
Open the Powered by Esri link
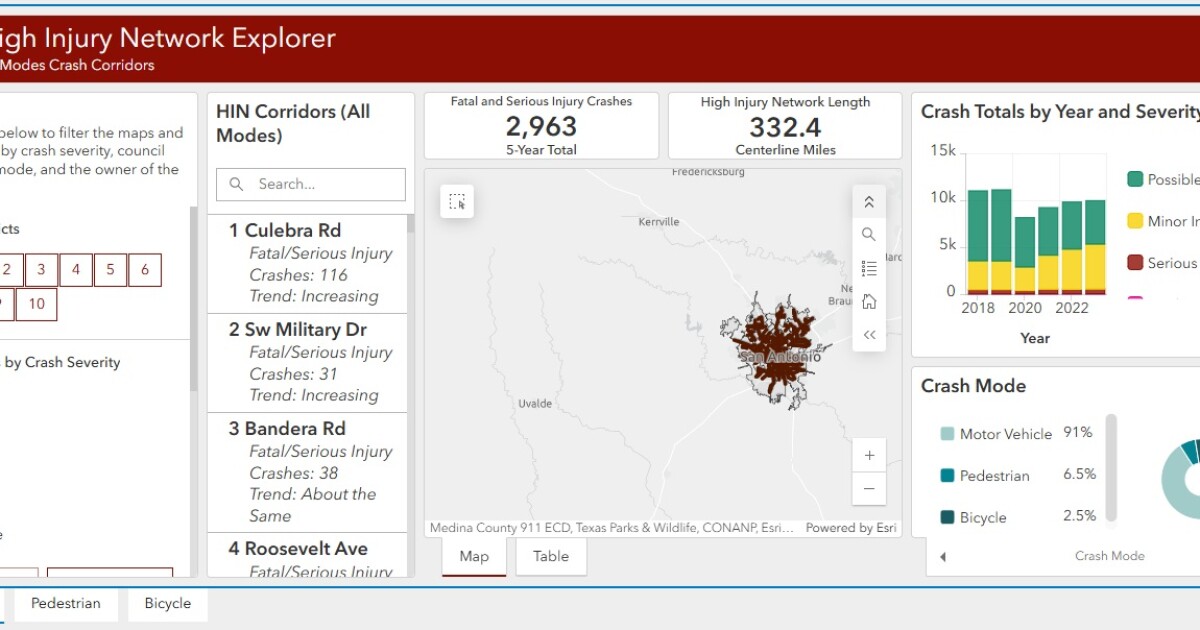click(849, 527)
